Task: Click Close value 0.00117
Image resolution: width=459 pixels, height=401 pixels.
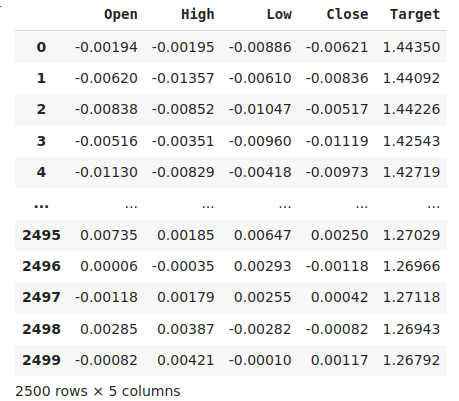Action: 340,360
